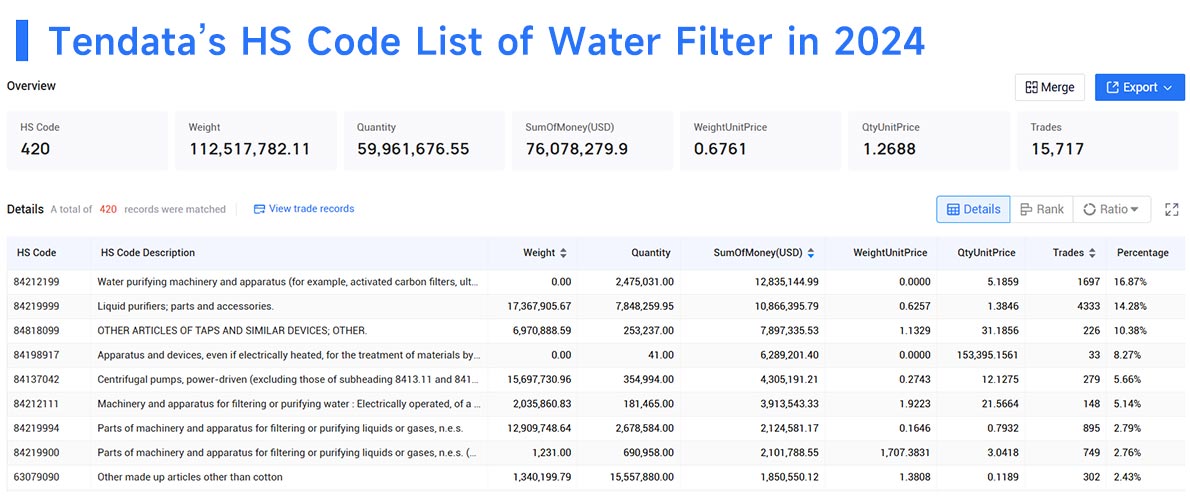Click Trades value 4333
Image resolution: width=1190 pixels, height=500 pixels.
[x=1087, y=306]
